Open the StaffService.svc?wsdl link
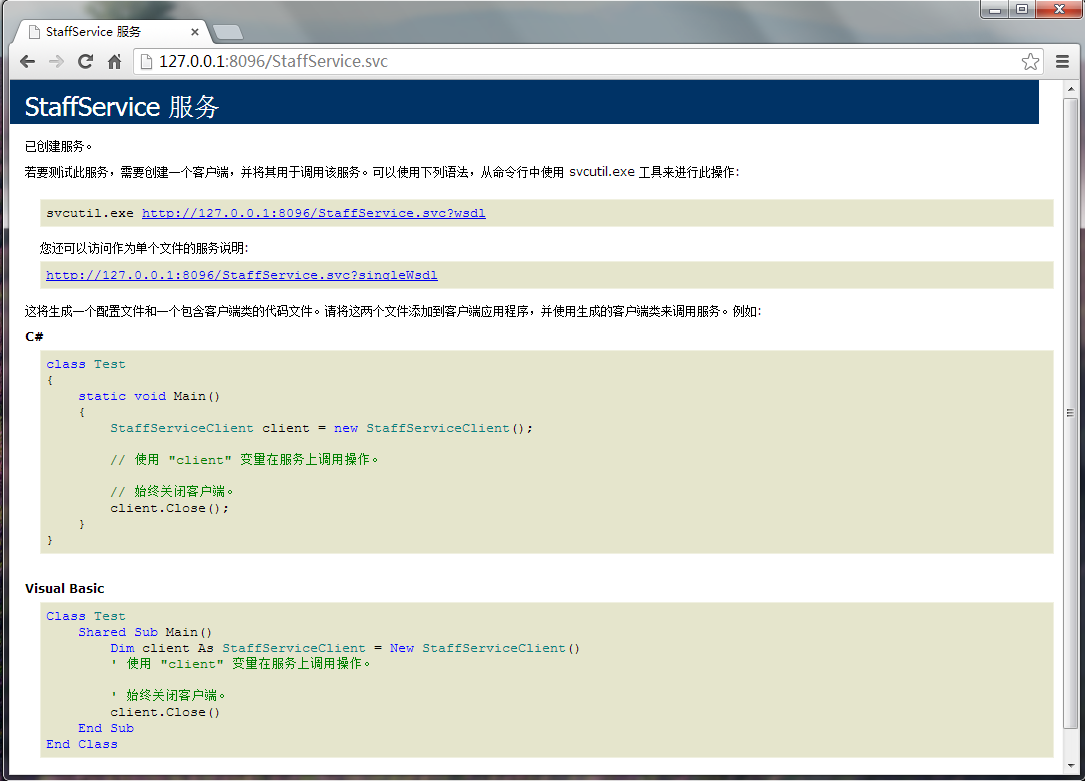Viewport: 1085px width, 781px height. click(x=313, y=213)
